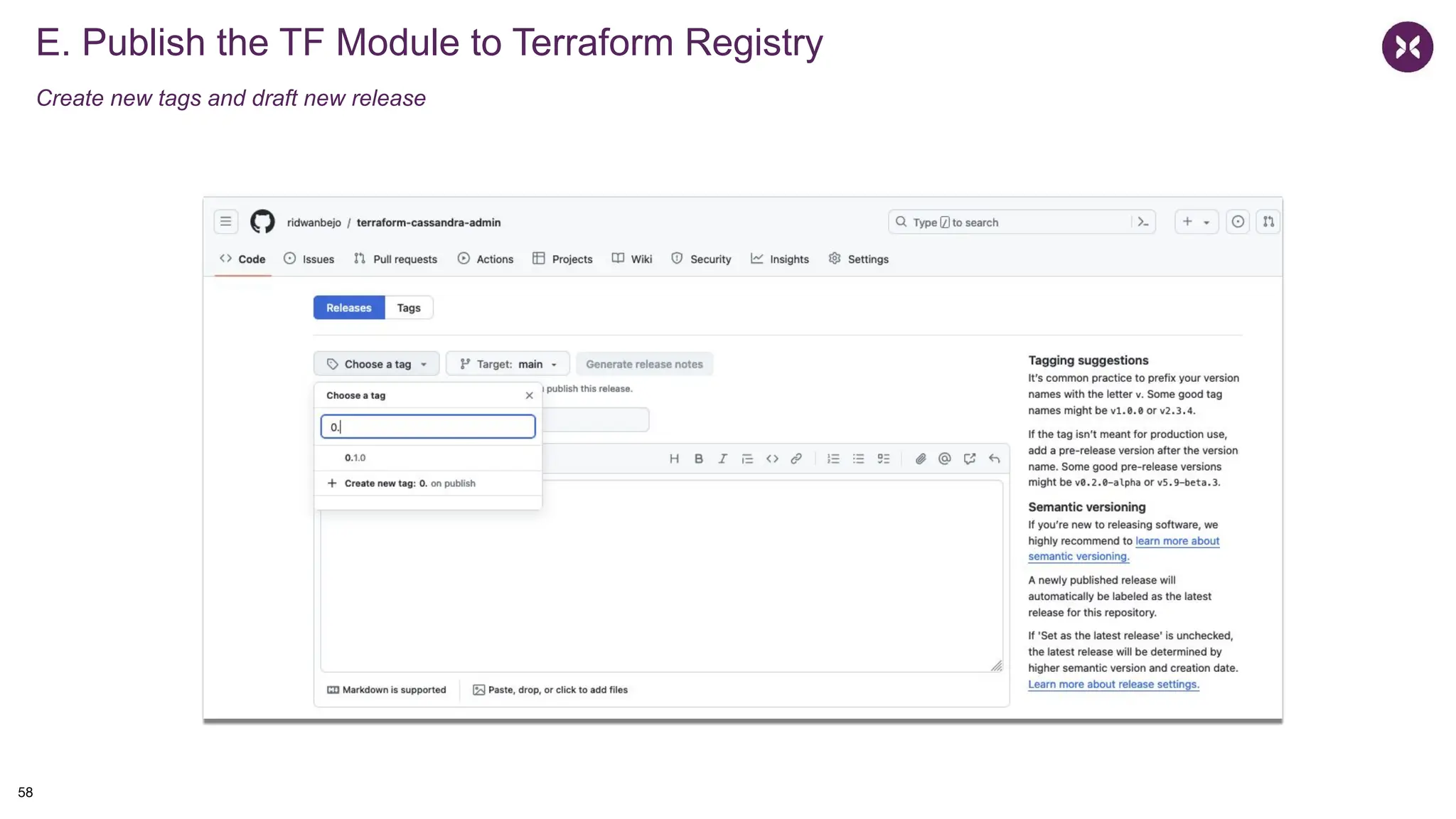Open the Pull requests tab
Screen dimensions: 1456x819
395,259
